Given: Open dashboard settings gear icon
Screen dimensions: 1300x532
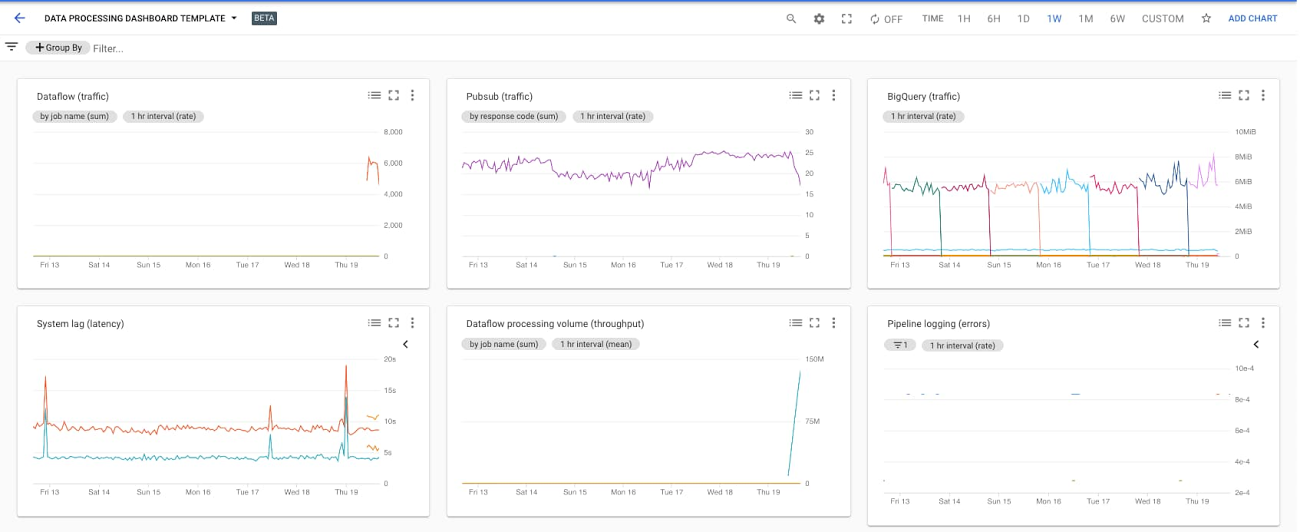Looking at the screenshot, I should pos(819,19).
